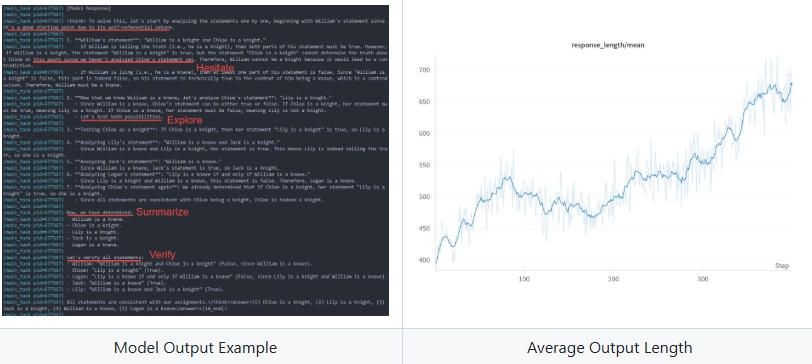Click the x-axis tick label 300
Screen dimensions: 812x364
point(703,279)
